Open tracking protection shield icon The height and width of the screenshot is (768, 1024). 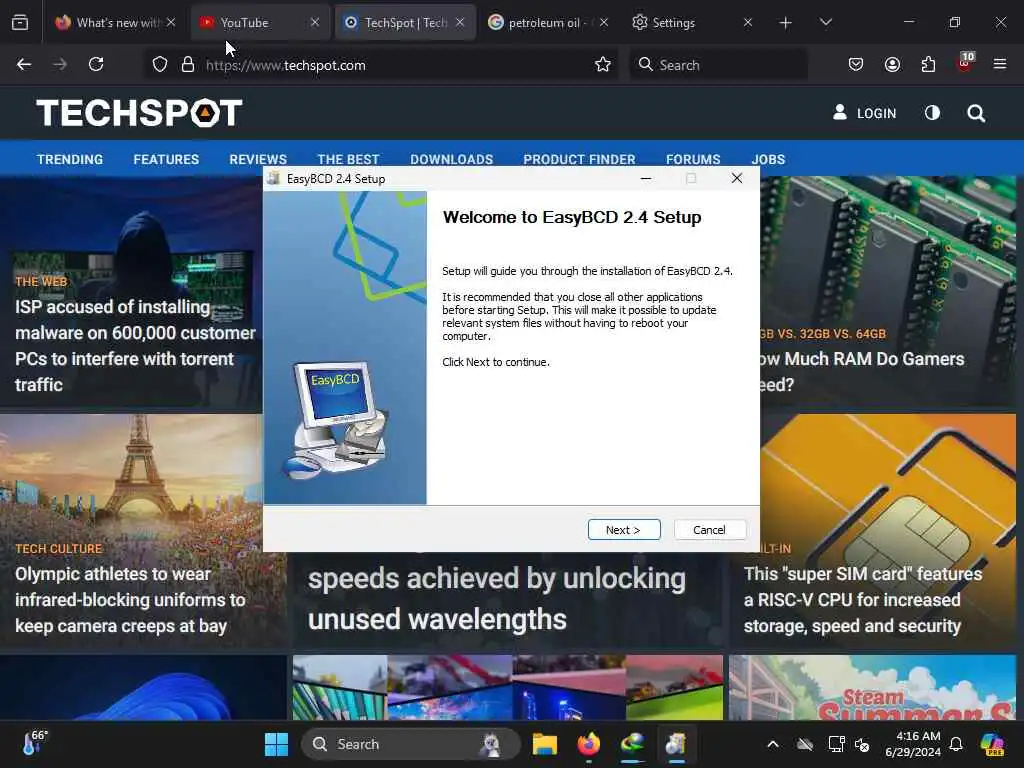(160, 65)
